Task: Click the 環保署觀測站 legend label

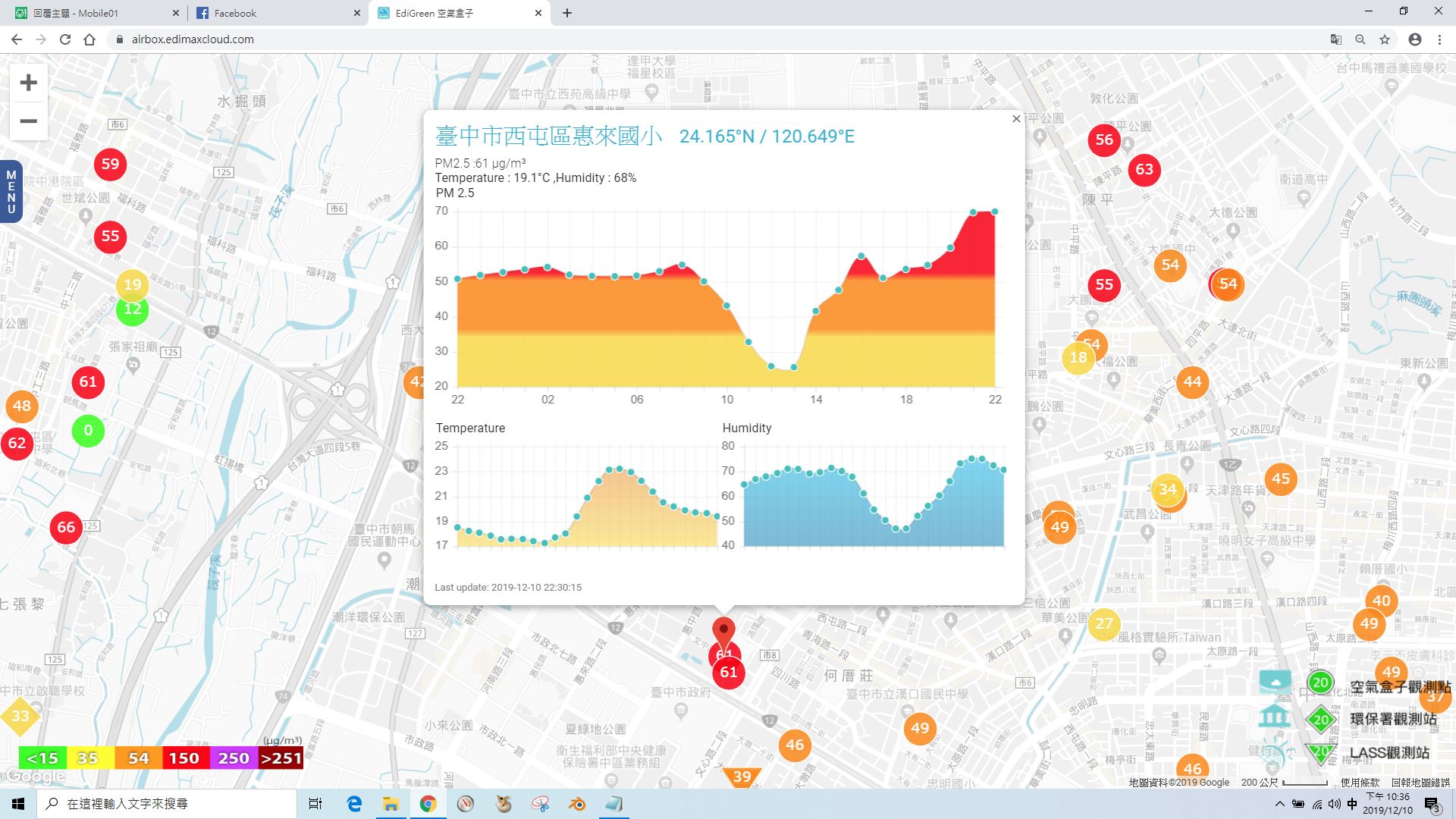Action: pos(1394,719)
